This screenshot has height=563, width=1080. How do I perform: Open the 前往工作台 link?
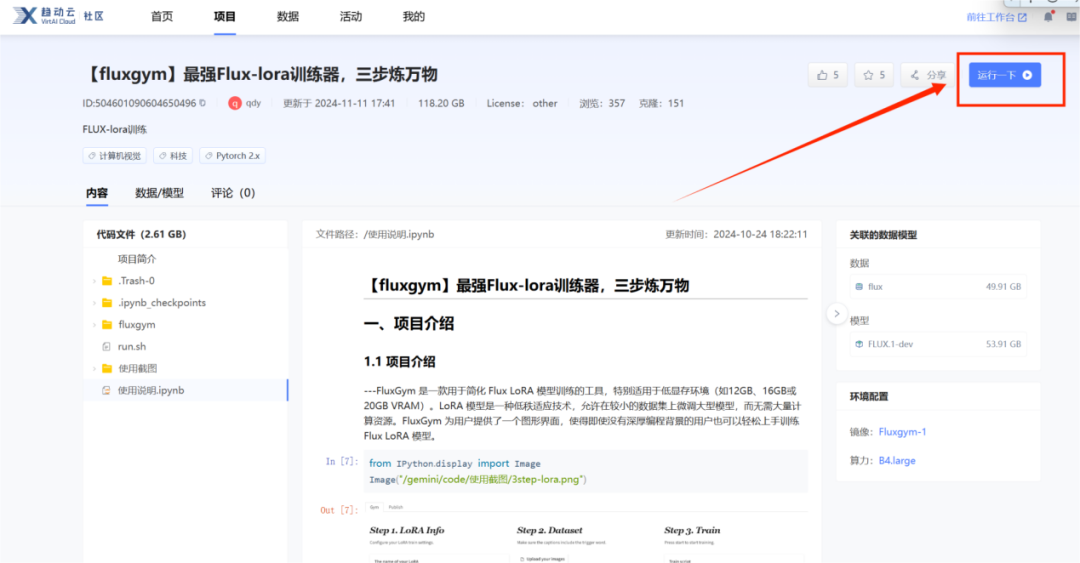coord(997,17)
